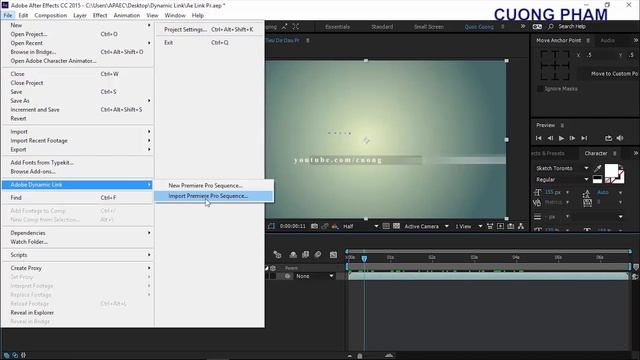Click the no fill color icon

pyautogui.click(x=608, y=180)
